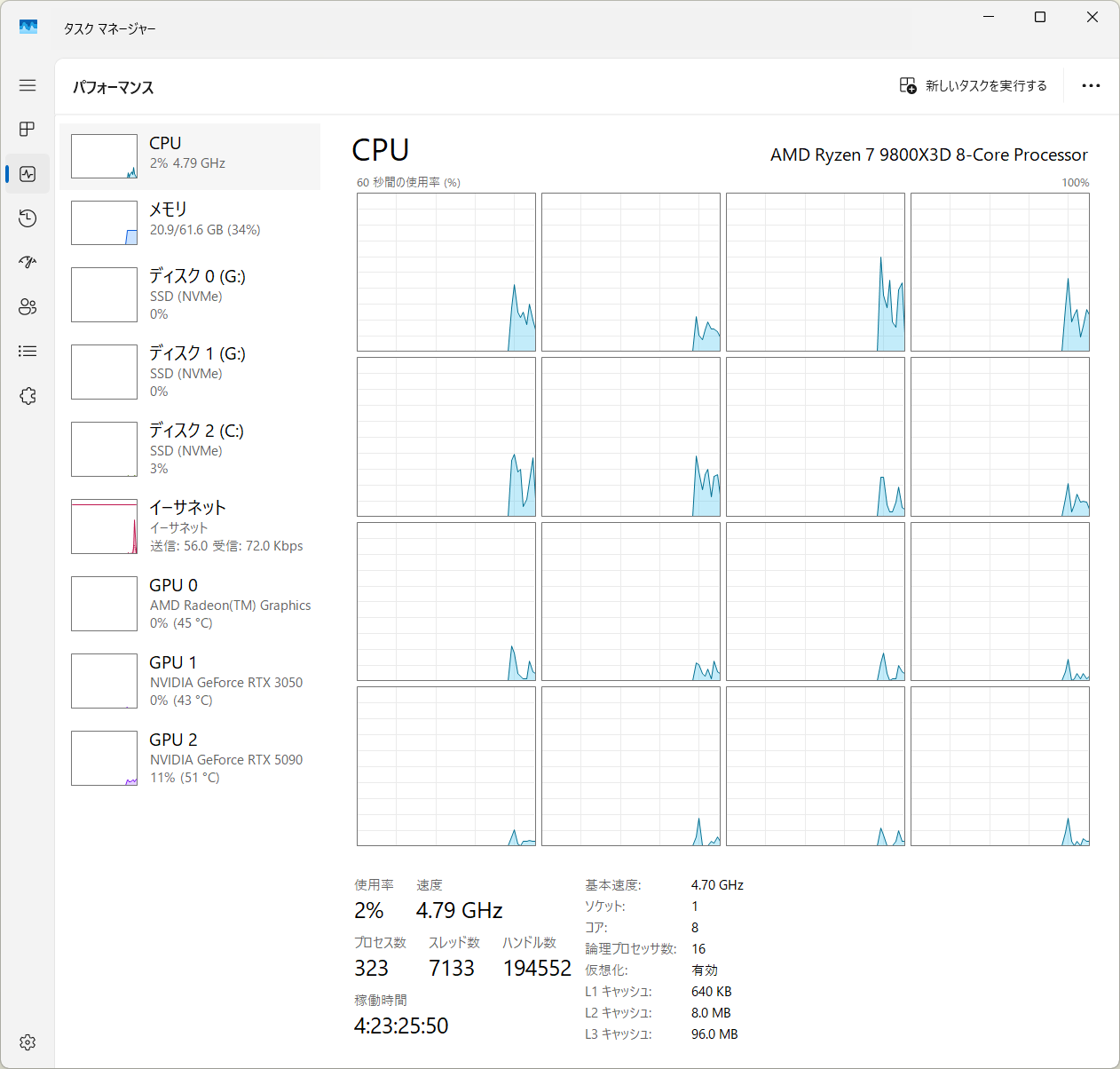This screenshot has width=1120, height=1069.
Task: Click 新しいタスクを実行する button
Action: click(974, 86)
